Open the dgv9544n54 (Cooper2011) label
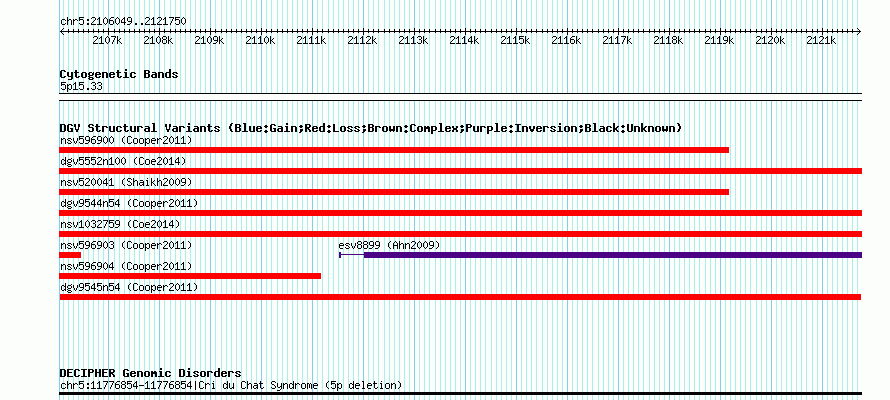 tap(129, 203)
